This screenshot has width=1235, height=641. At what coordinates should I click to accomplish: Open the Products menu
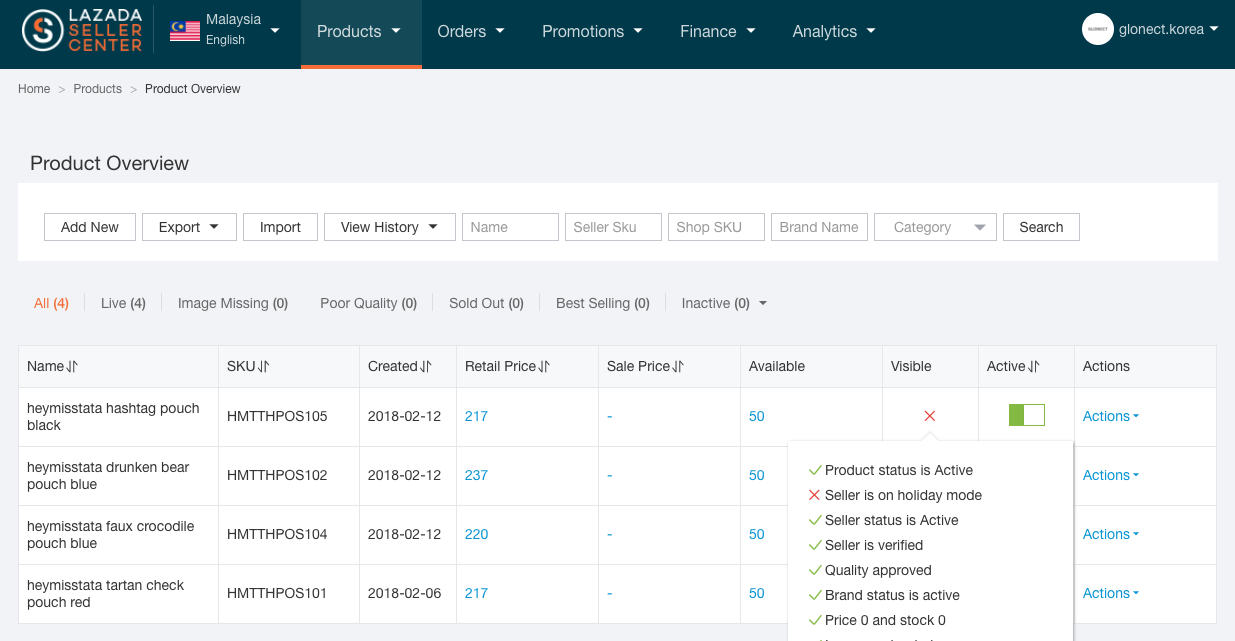[360, 32]
